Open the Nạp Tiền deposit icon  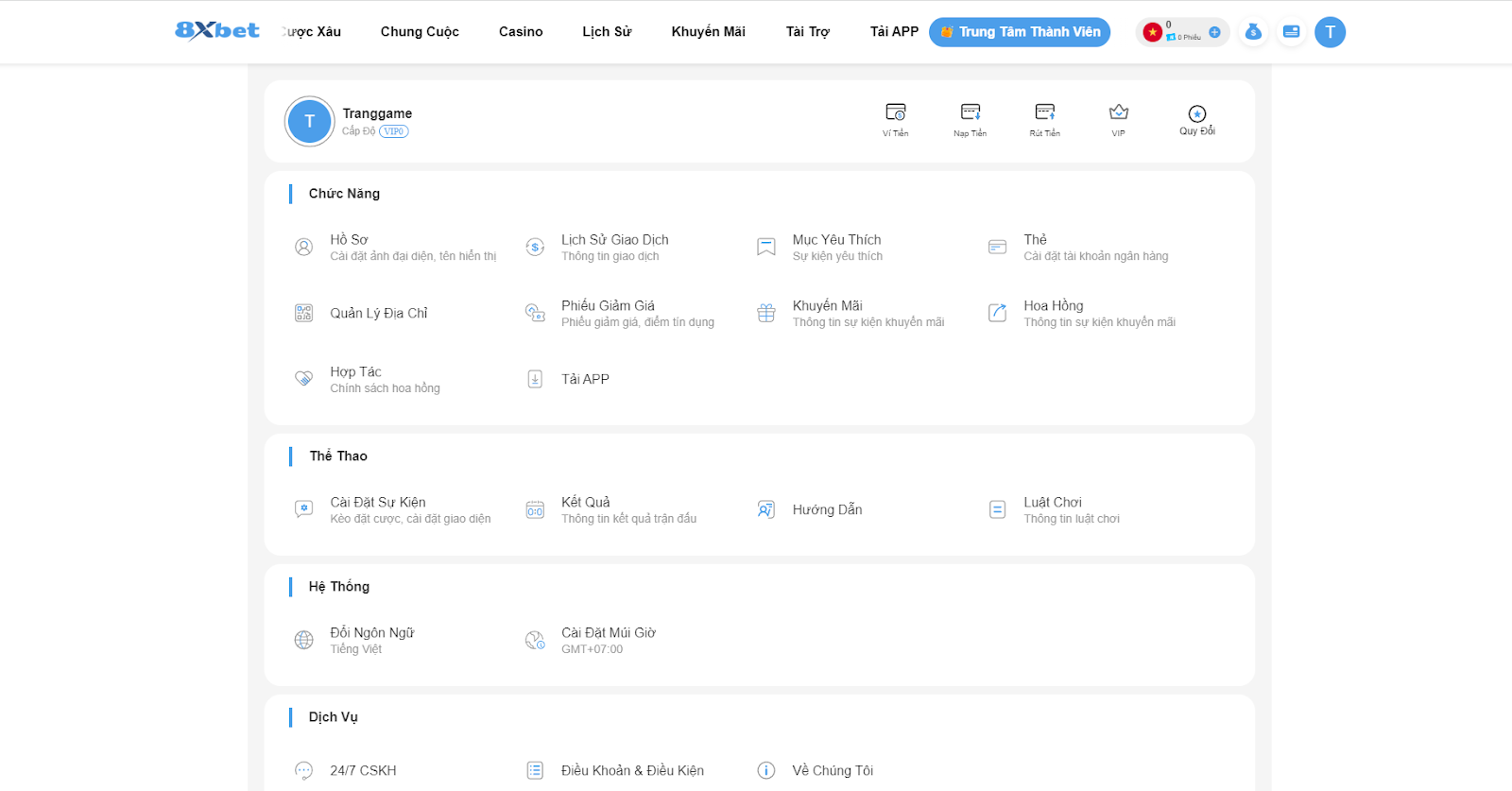pyautogui.click(x=971, y=112)
